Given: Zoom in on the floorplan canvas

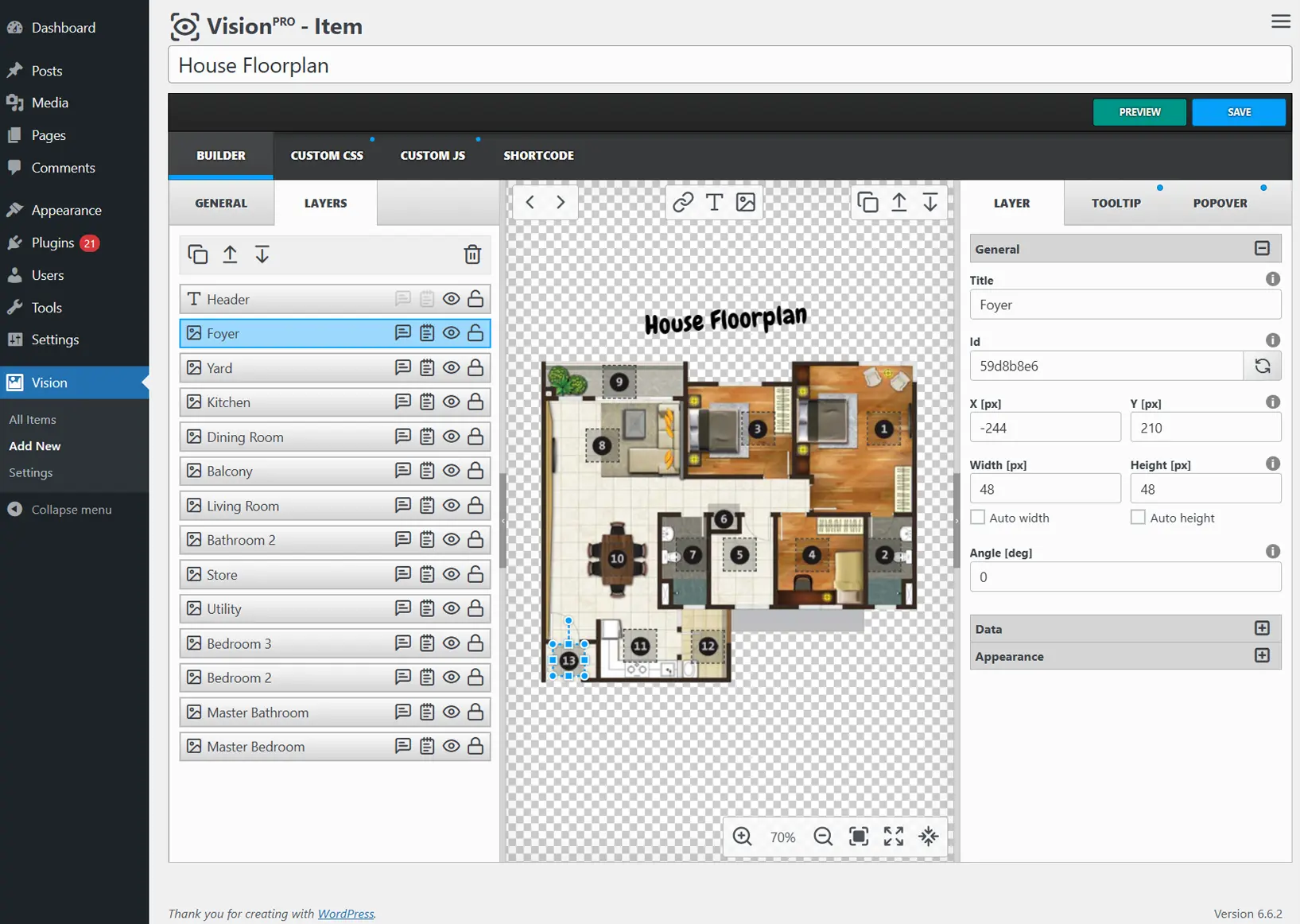Looking at the screenshot, I should click(742, 836).
